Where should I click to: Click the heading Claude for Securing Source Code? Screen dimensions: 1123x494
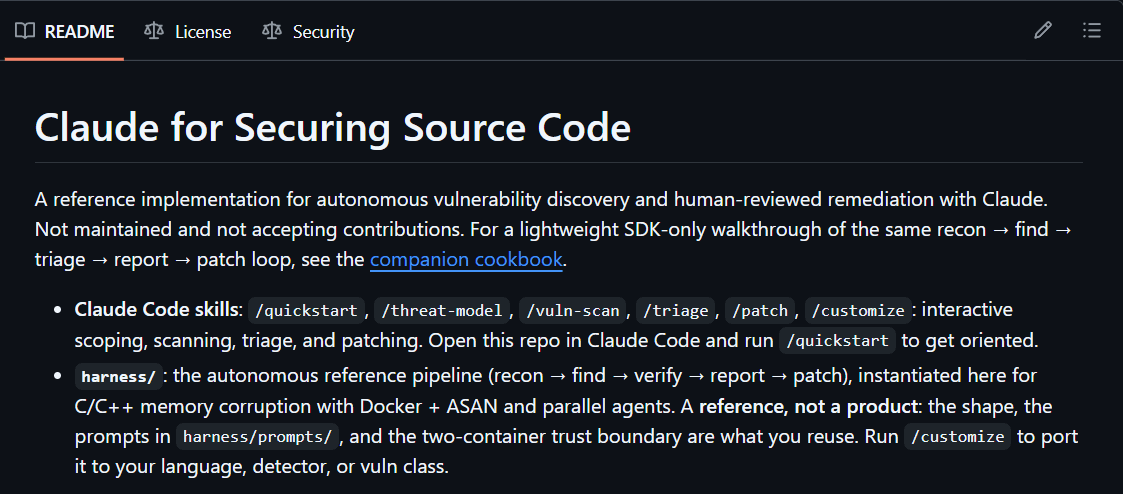pos(332,127)
